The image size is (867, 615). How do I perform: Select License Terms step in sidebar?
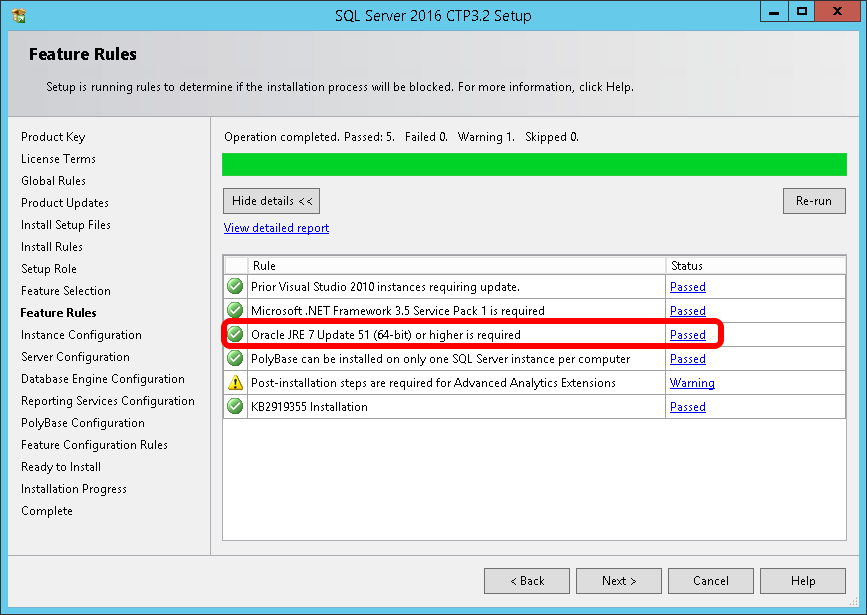coord(58,159)
